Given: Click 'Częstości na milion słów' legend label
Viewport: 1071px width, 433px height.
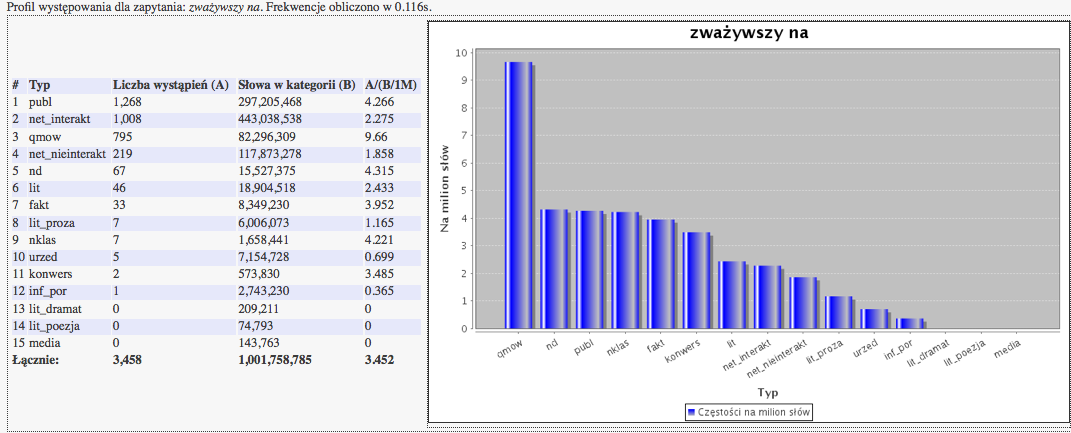Looking at the screenshot, I should pyautogui.click(x=752, y=412).
